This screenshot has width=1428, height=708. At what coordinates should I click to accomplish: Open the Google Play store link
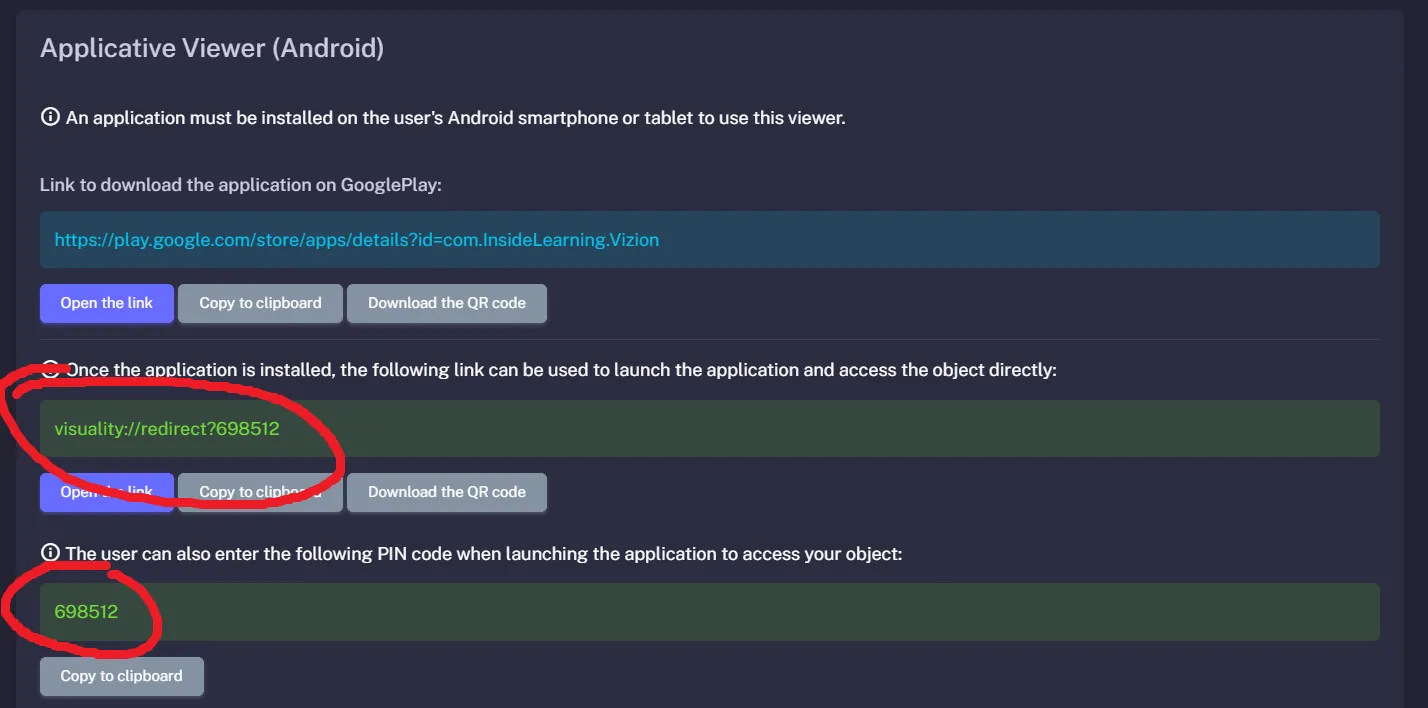pos(356,240)
